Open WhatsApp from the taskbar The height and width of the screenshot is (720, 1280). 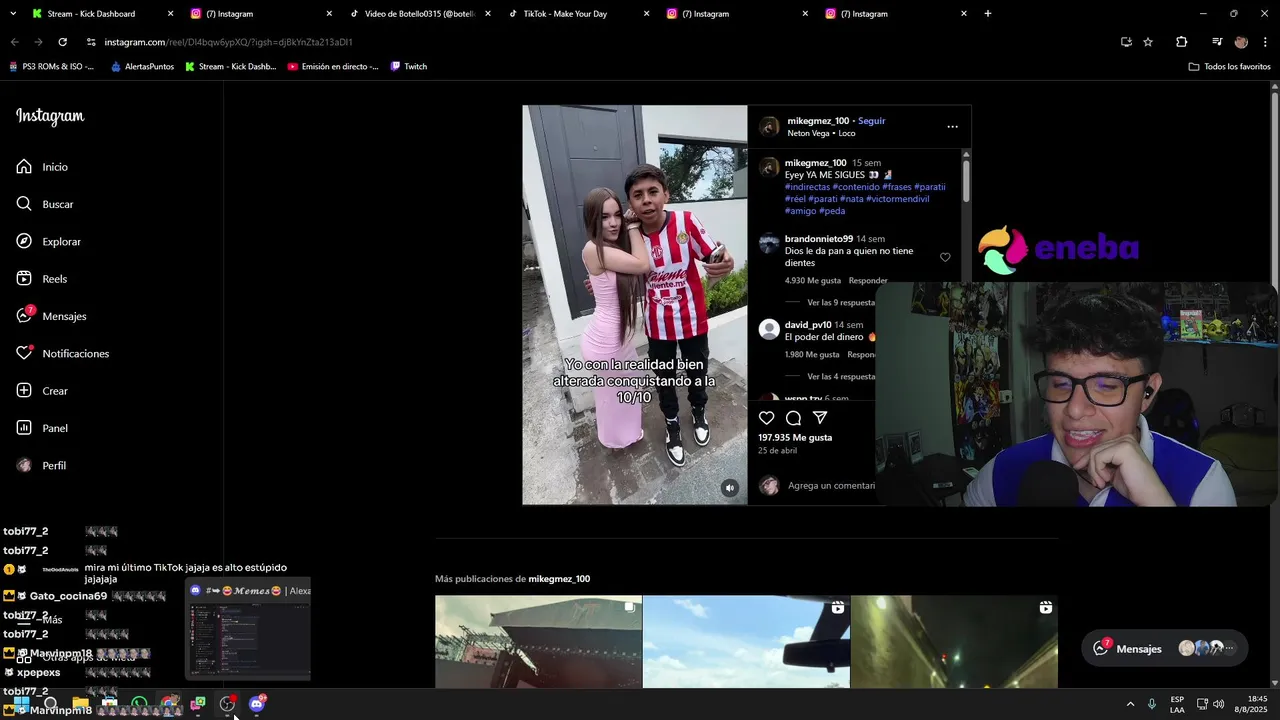point(139,704)
